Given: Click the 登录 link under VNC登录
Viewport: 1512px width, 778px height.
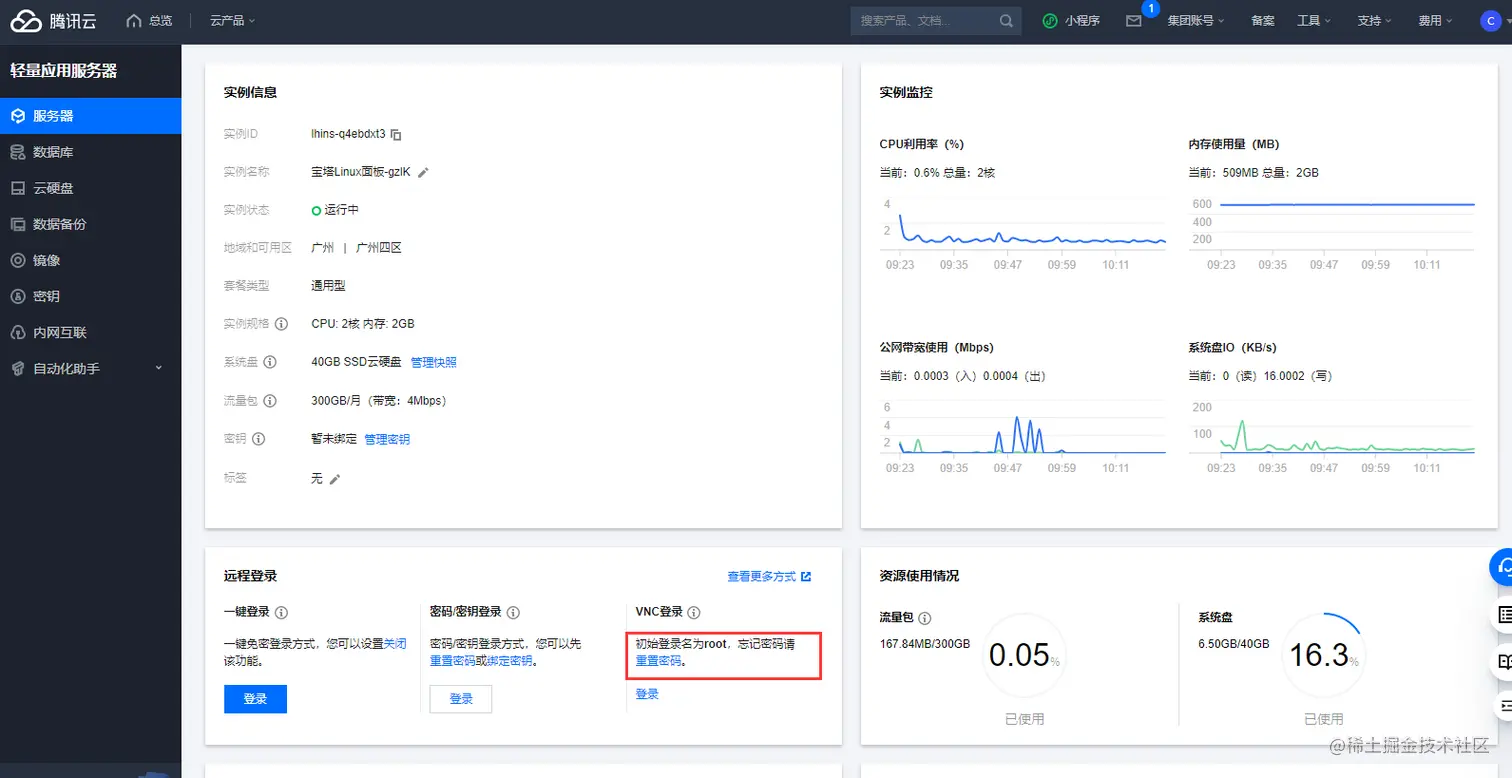Looking at the screenshot, I should (647, 694).
